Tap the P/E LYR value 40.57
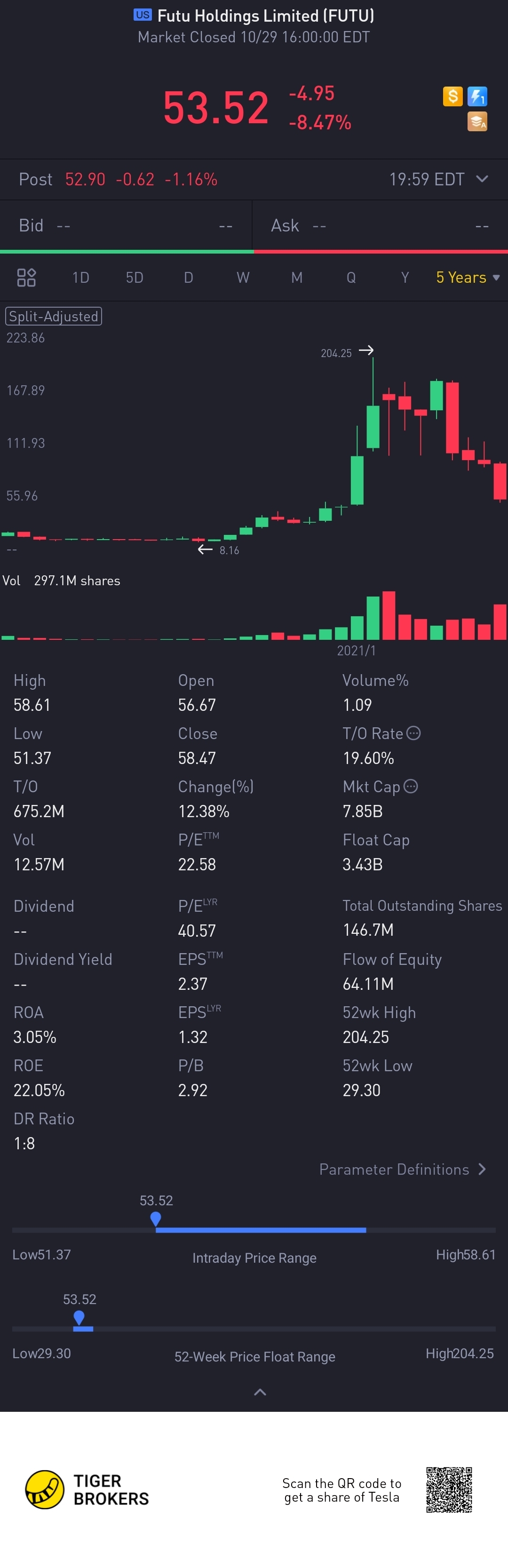Viewport: 508px width, 1568px height. [x=197, y=931]
